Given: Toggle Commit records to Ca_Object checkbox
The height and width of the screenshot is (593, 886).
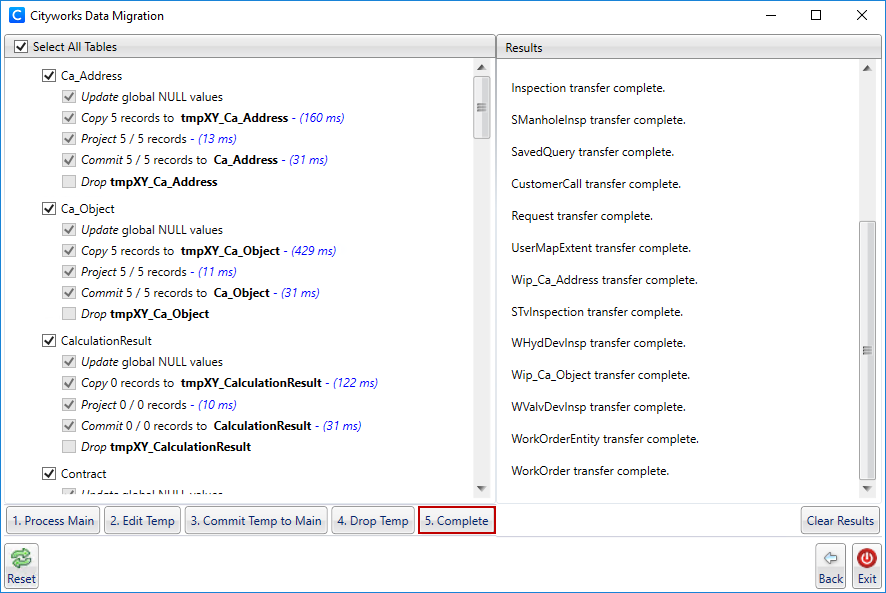Looking at the screenshot, I should pyautogui.click(x=69, y=293).
